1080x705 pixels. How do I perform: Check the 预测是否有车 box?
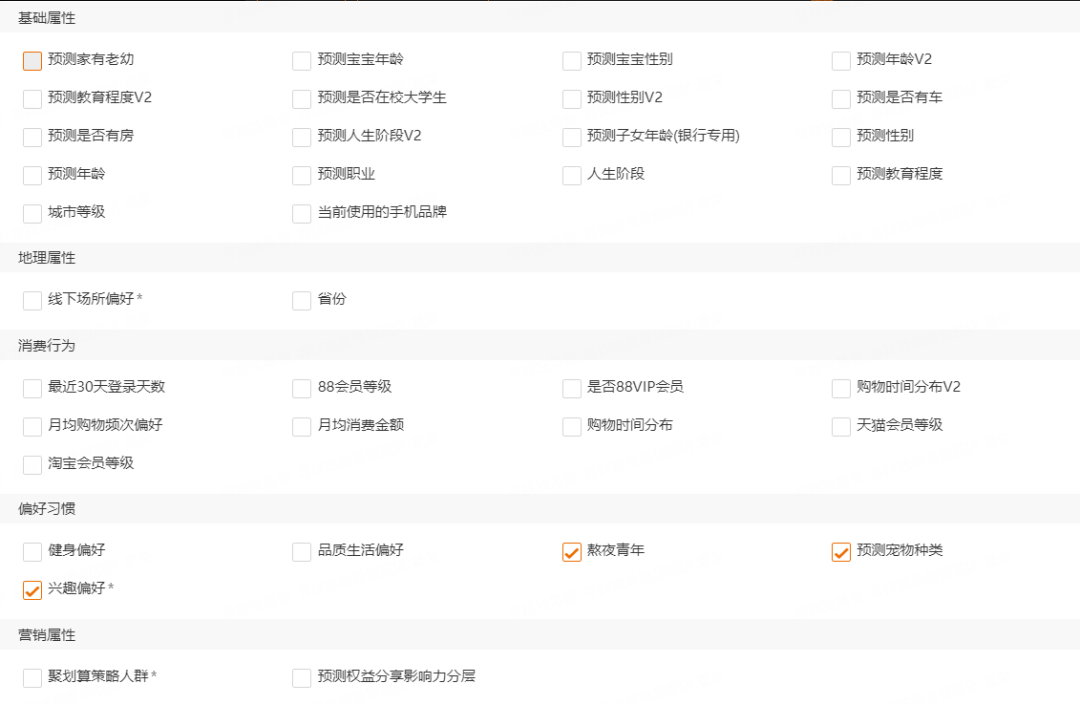click(x=841, y=98)
